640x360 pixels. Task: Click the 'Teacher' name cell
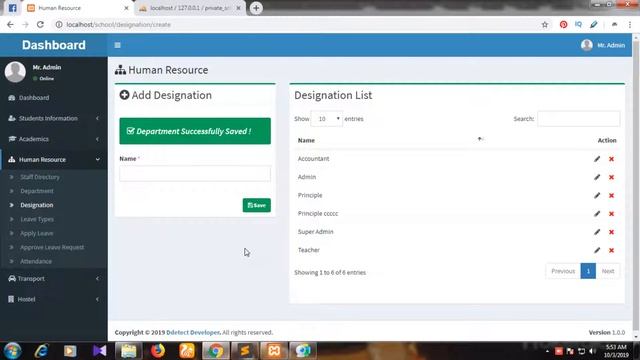coord(309,250)
